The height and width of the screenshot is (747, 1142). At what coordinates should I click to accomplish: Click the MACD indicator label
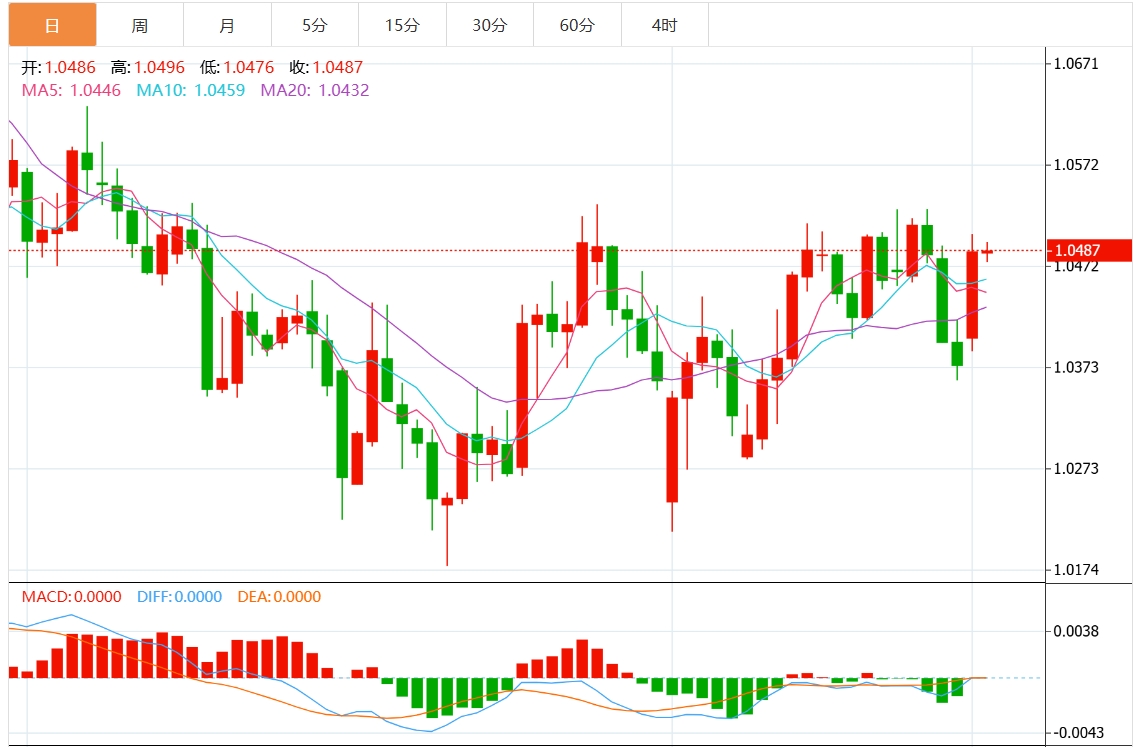pyautogui.click(x=71, y=597)
